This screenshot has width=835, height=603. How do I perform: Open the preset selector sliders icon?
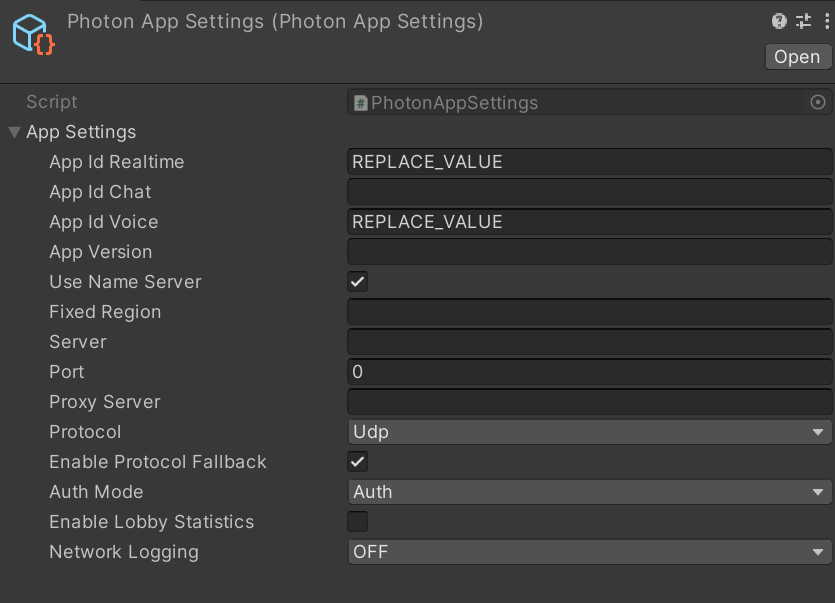click(x=803, y=21)
